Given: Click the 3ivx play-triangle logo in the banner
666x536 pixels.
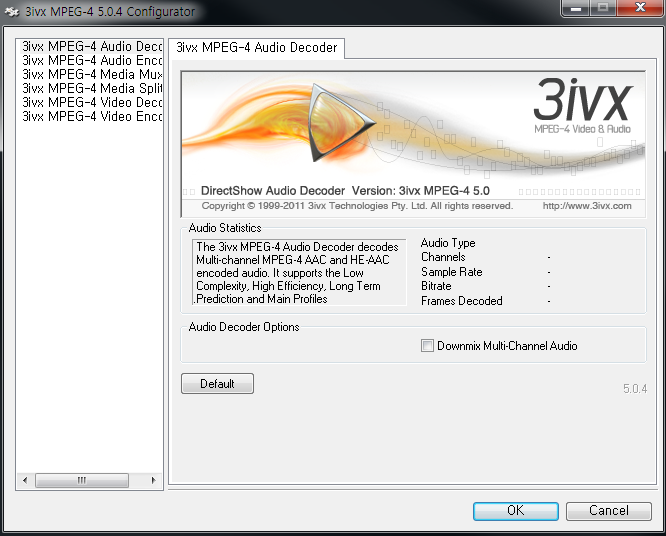Looking at the screenshot, I should (340, 122).
